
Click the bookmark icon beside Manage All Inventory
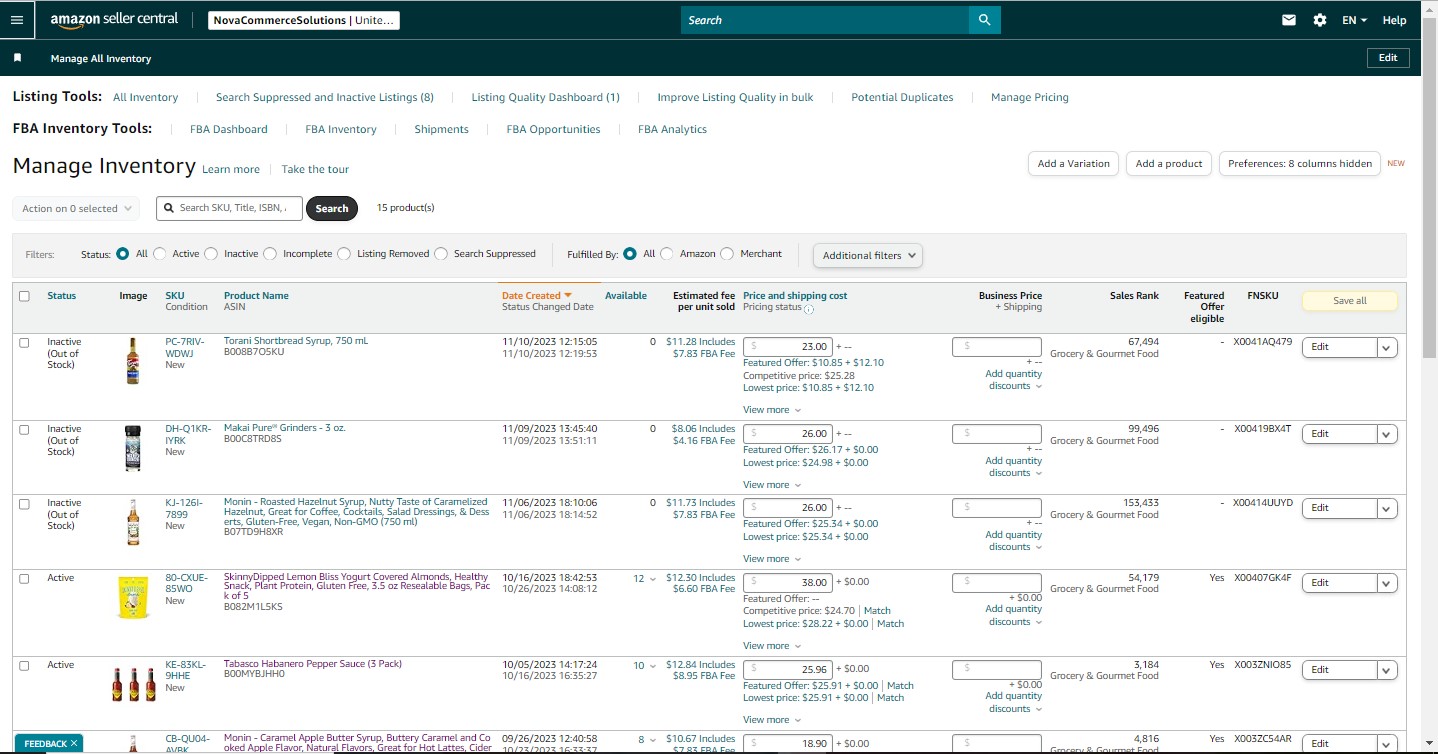[17, 58]
